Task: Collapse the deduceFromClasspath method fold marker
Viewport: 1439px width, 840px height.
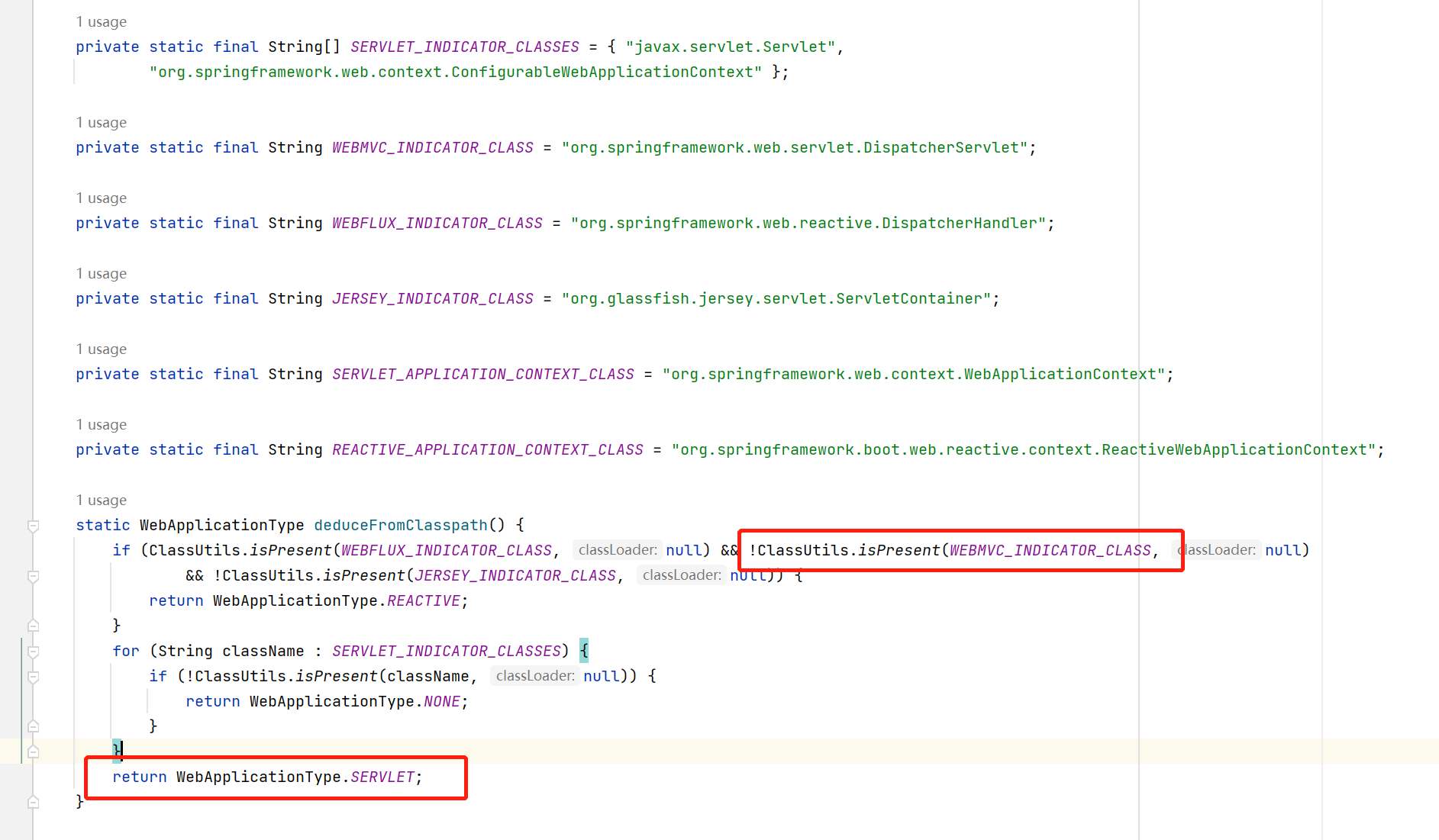Action: (x=33, y=526)
